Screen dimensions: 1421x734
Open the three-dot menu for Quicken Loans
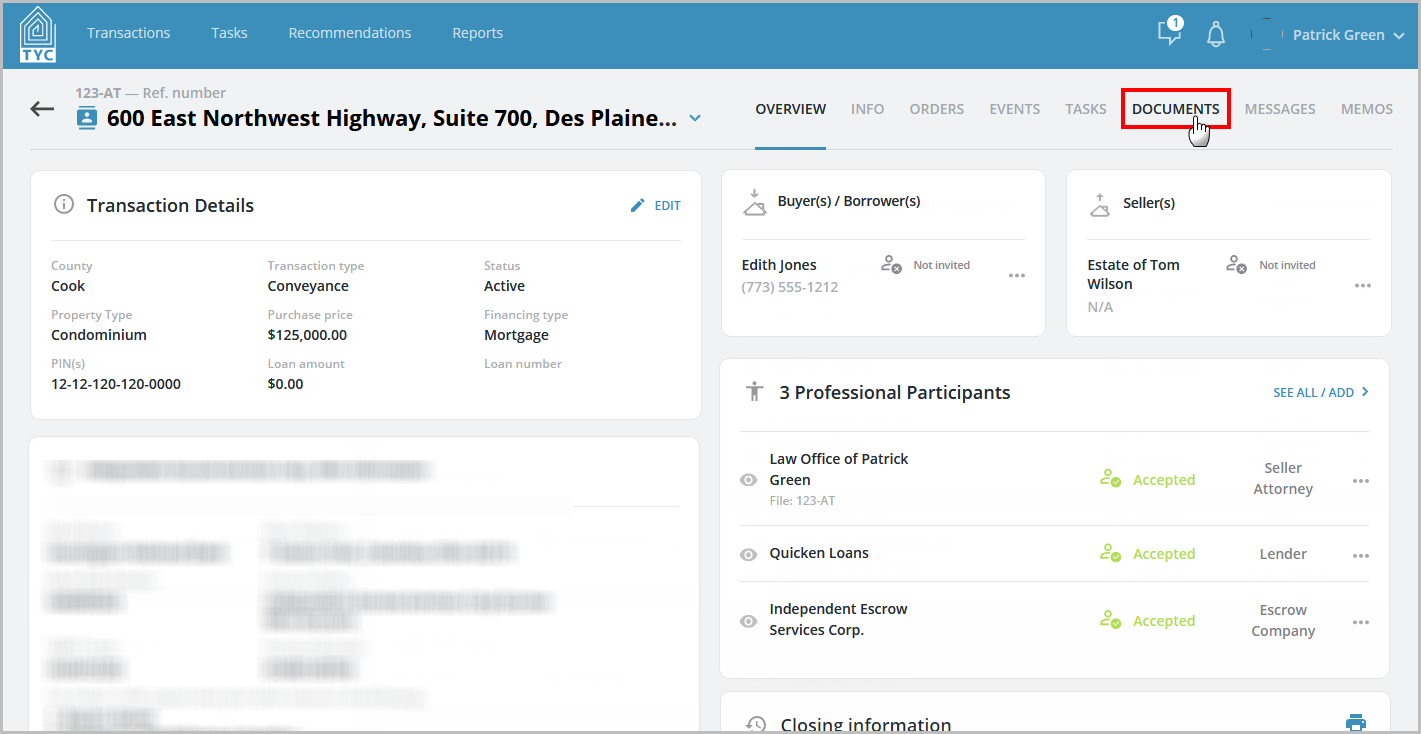tap(1361, 556)
